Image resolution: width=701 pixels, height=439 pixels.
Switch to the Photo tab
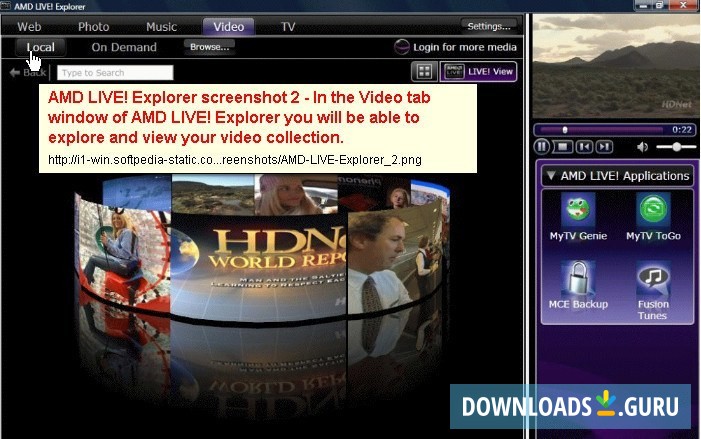click(93, 27)
